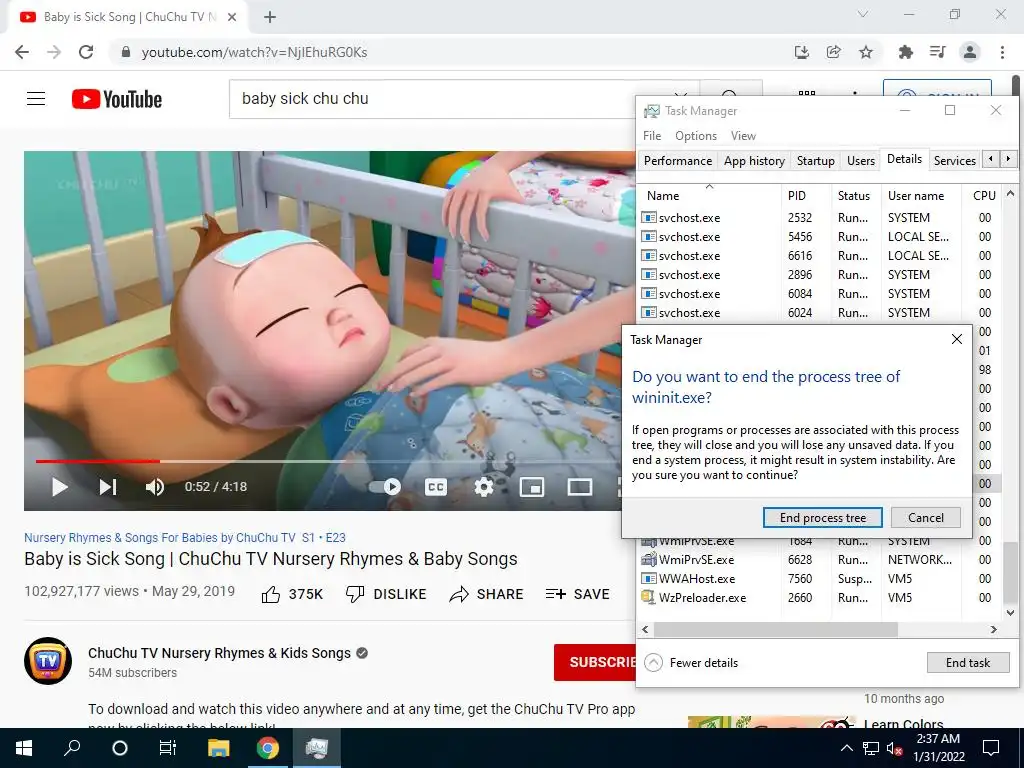Image resolution: width=1024 pixels, height=768 pixels.
Task: Open taskbar search magnifier
Action: (72, 748)
